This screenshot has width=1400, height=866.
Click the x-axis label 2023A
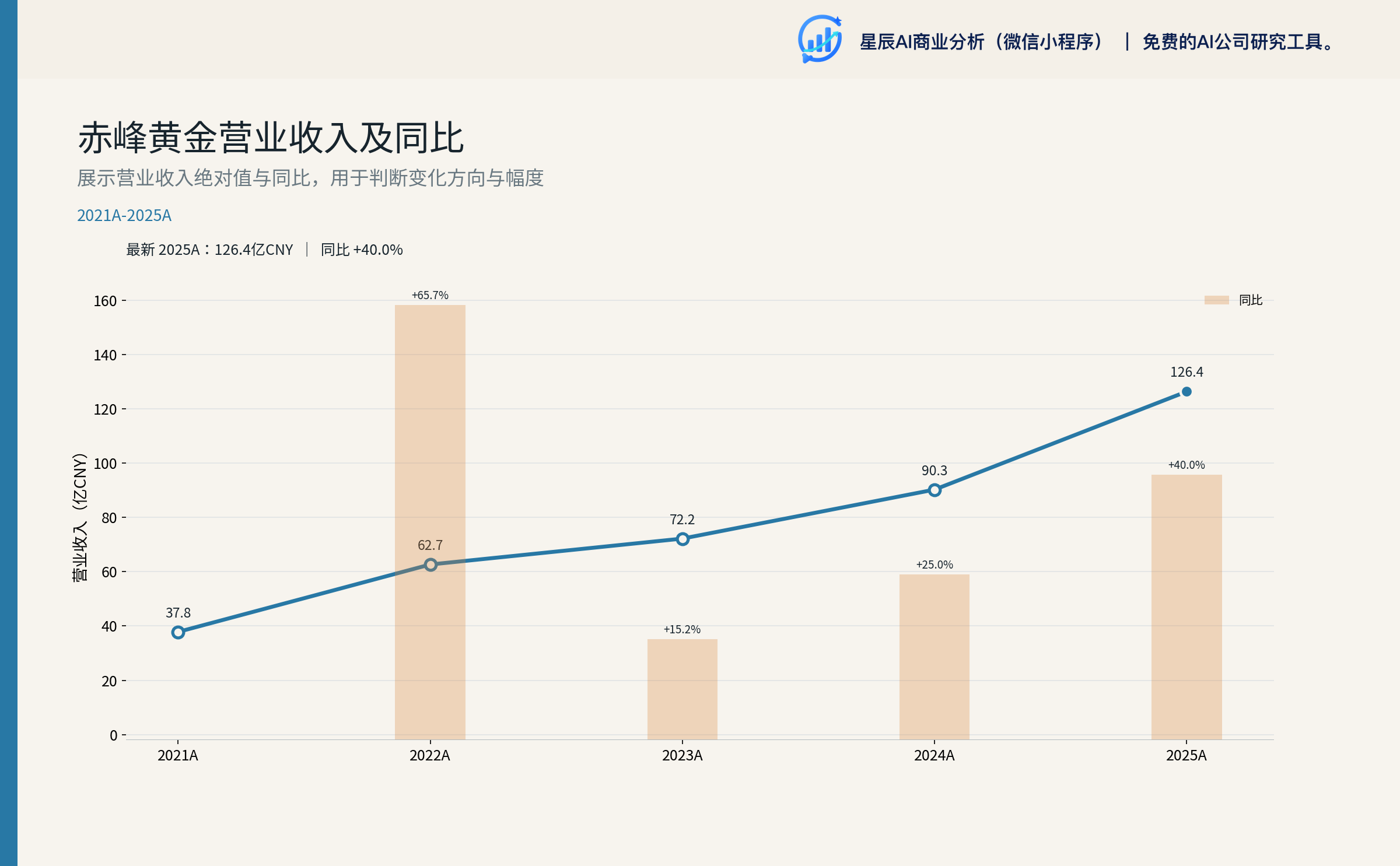point(682,756)
